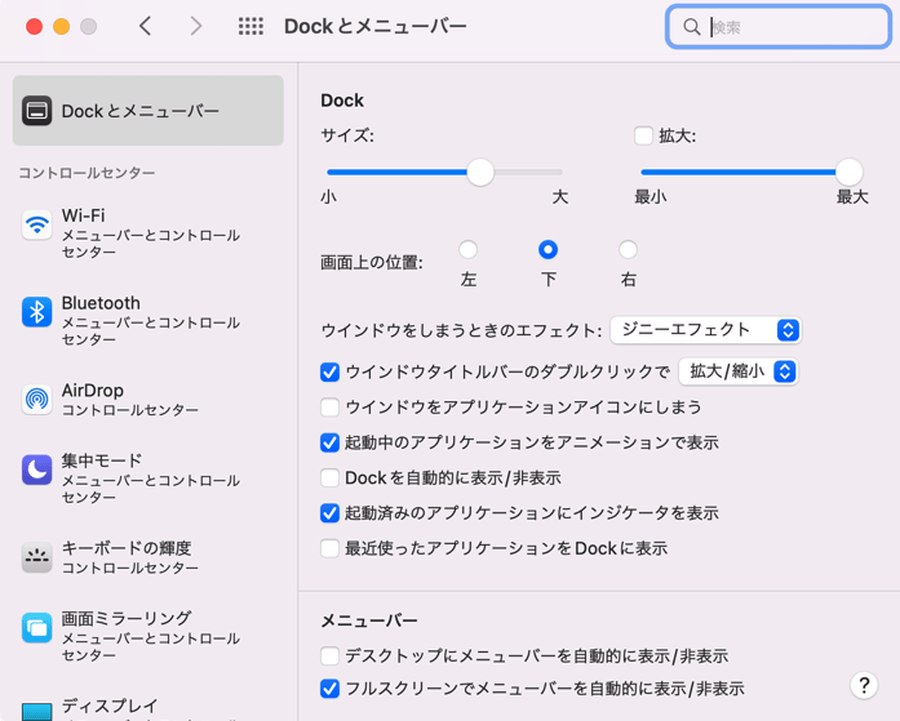Check 最近使ったアプリケーションを Dock に表示 checkbox
Image resolution: width=900 pixels, height=721 pixels.
coord(329,548)
